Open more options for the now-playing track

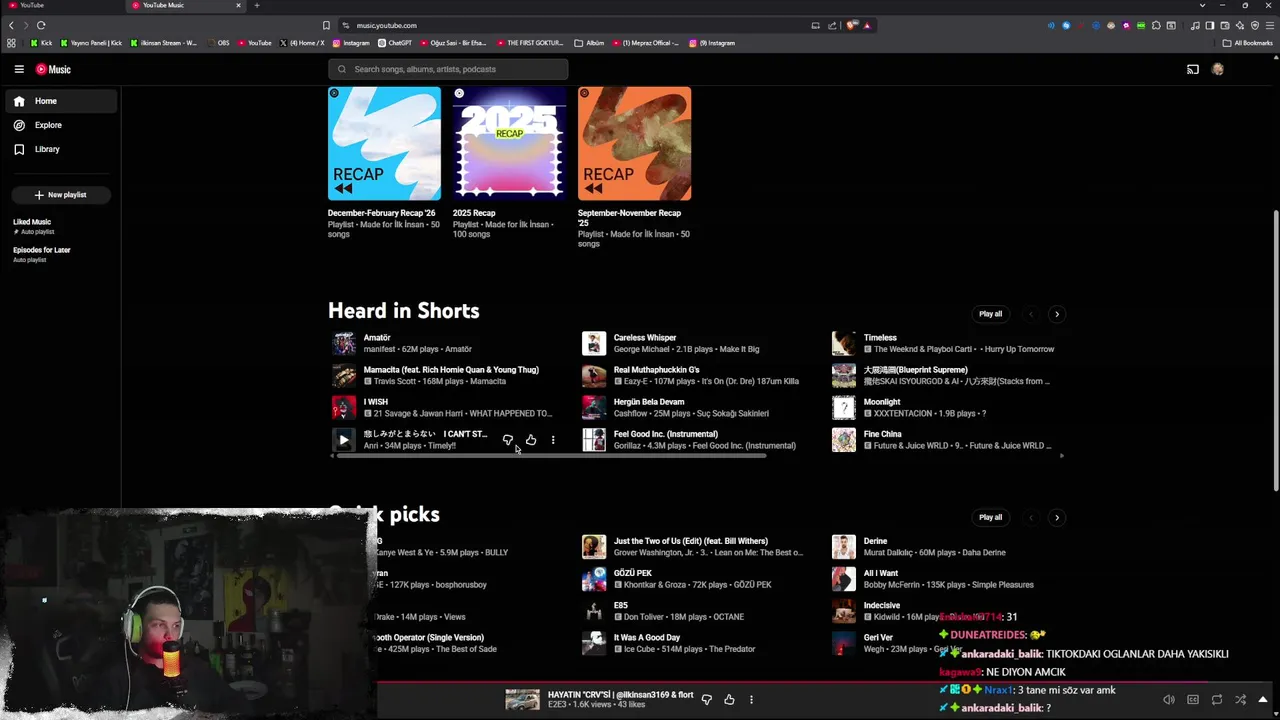(x=751, y=700)
